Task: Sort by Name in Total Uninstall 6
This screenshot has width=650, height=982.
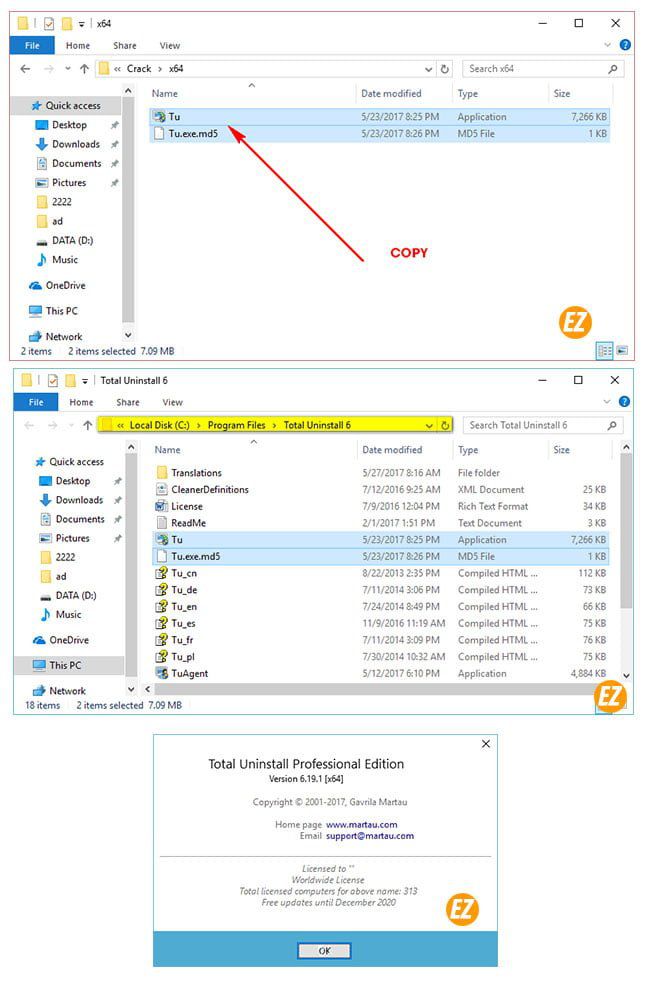Action: coord(167,450)
